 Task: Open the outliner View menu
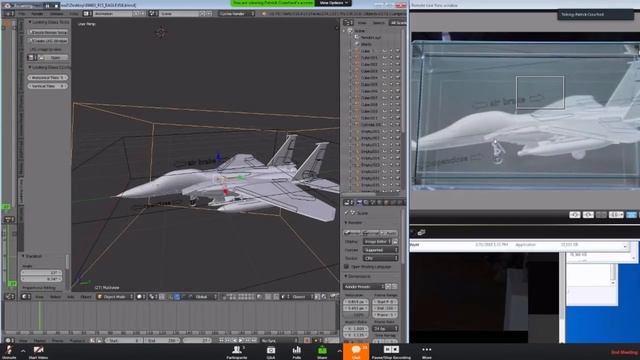[362, 23]
